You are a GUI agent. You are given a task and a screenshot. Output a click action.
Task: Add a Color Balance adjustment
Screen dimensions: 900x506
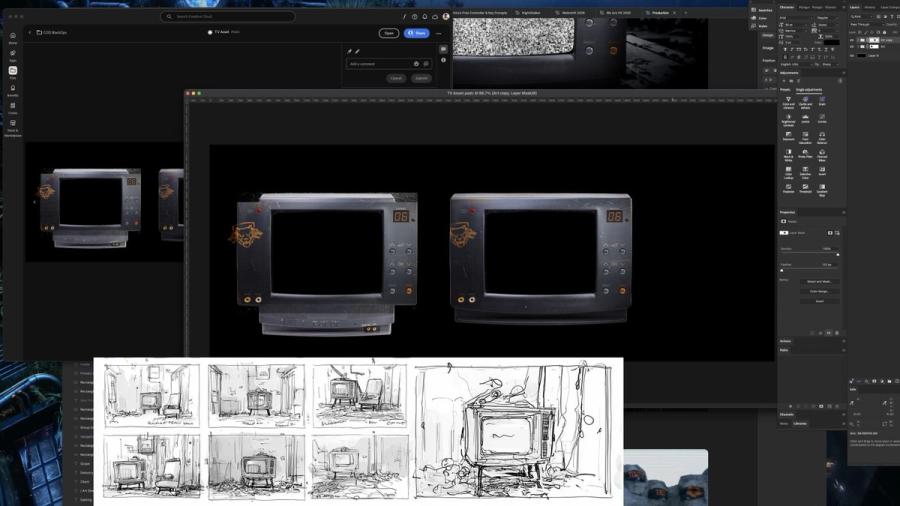pyautogui.click(x=822, y=137)
